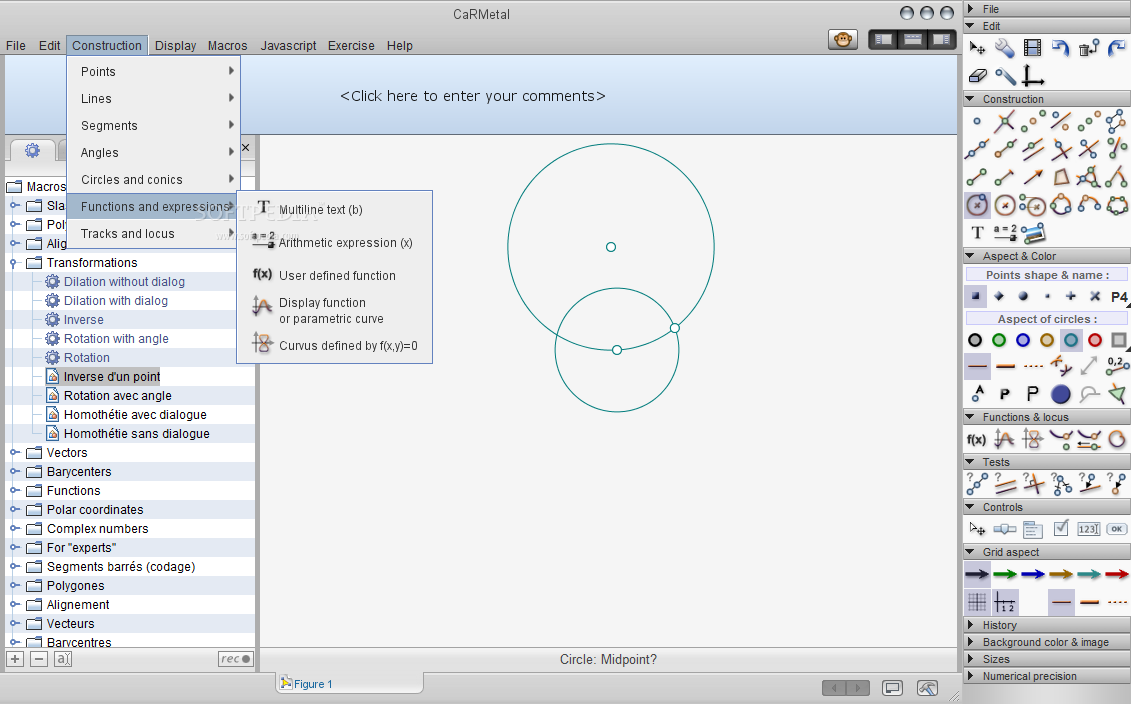Toggle the right panel layout button in top toolbar
Viewport: 1131px width, 704px height.
[x=941, y=40]
